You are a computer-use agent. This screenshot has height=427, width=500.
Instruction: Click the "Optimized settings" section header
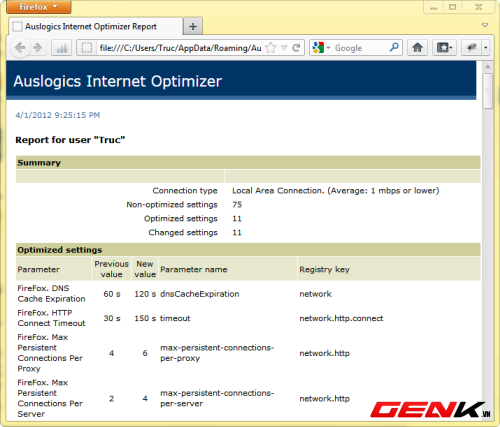click(248, 250)
